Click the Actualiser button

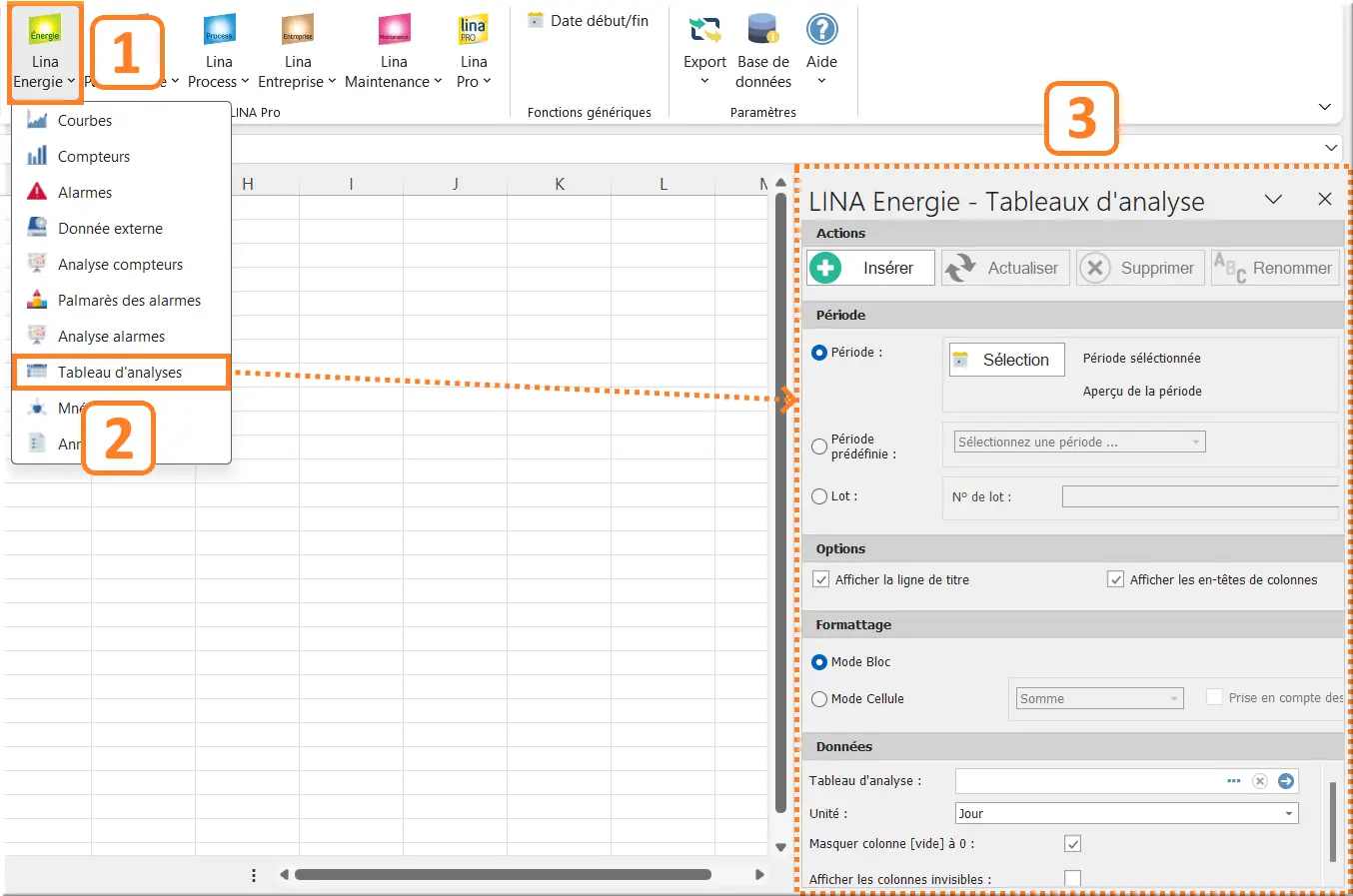tap(1005, 268)
